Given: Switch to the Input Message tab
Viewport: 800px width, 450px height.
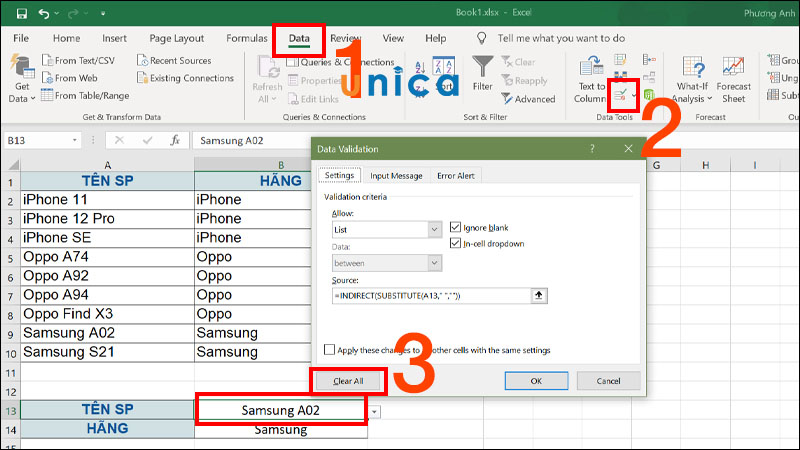Looking at the screenshot, I should click(x=396, y=176).
